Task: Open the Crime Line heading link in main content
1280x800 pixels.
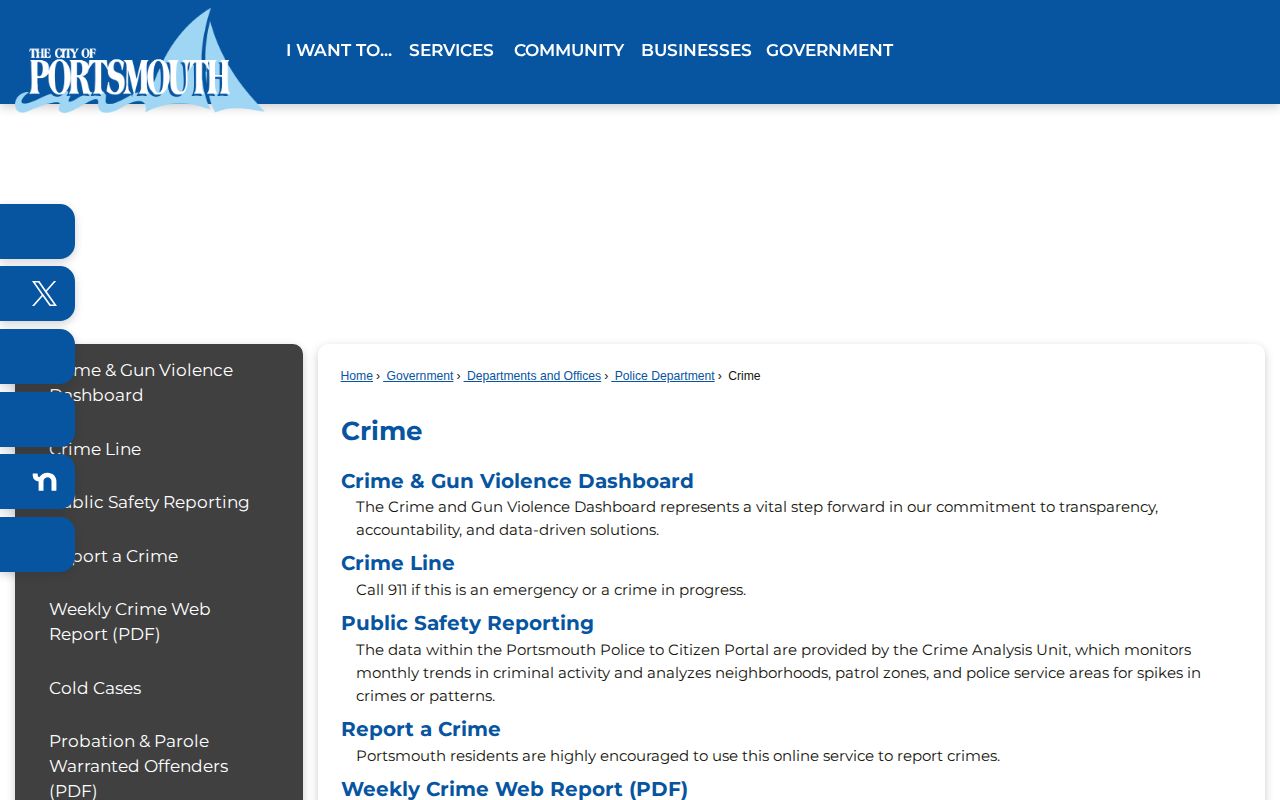Action: click(398, 563)
